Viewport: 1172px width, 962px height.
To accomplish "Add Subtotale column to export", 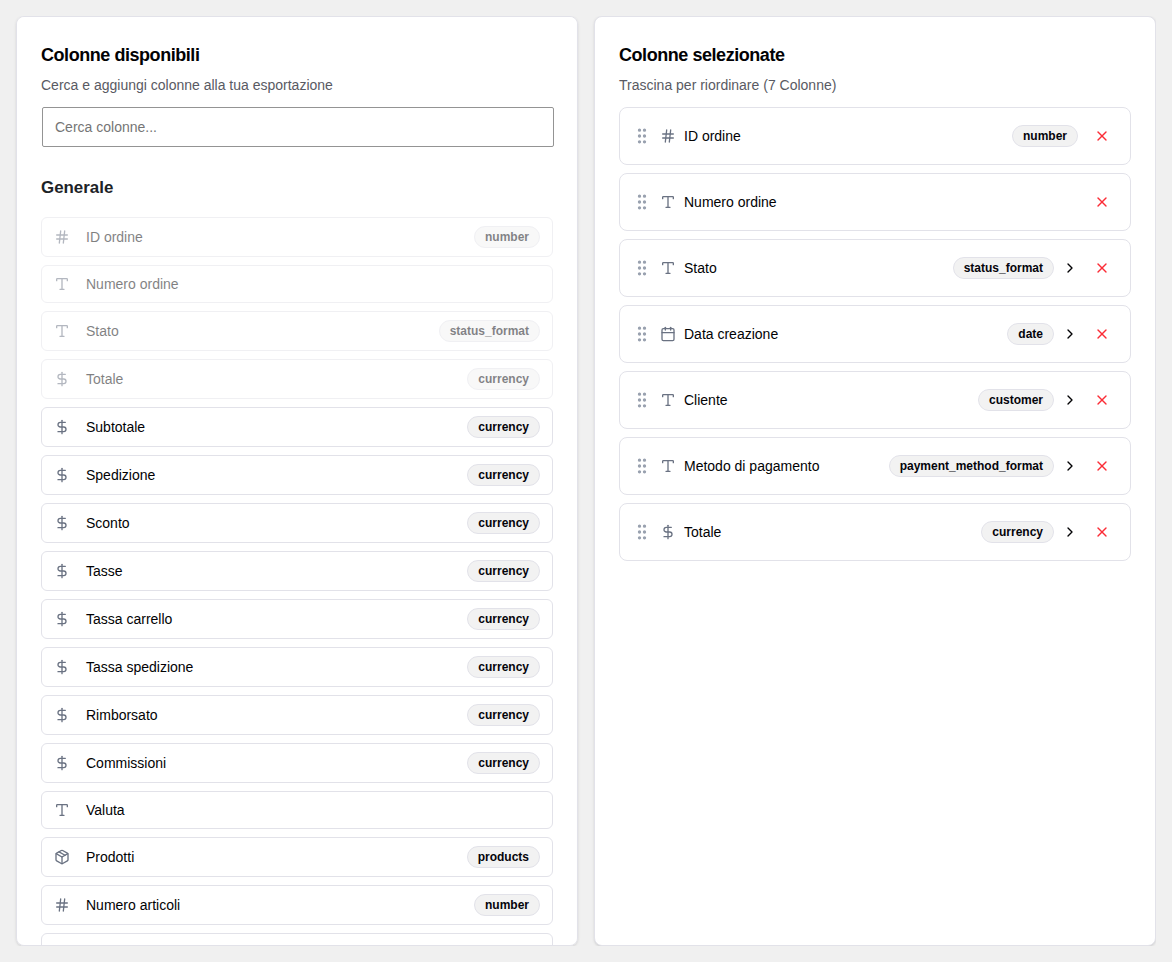I will coord(297,427).
